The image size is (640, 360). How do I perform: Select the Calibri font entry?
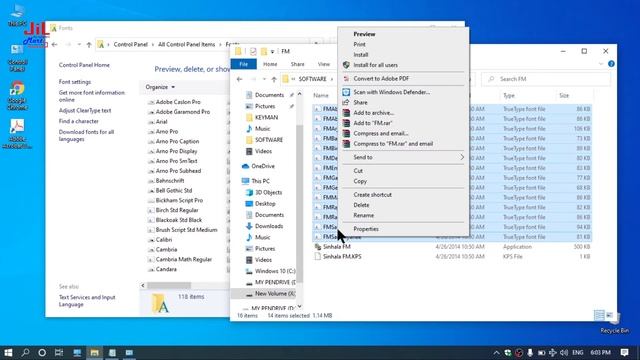pos(164,240)
